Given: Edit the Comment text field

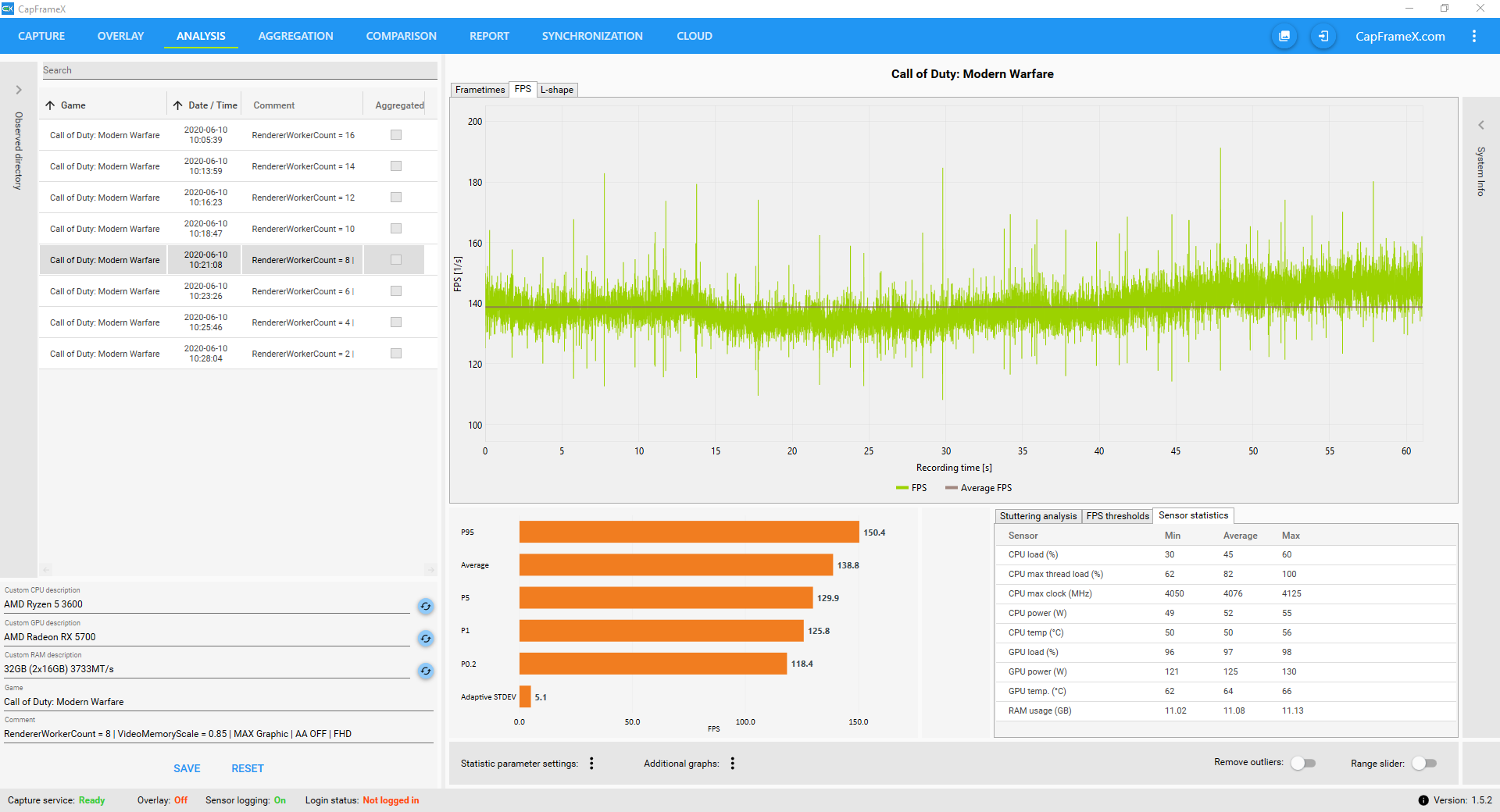Looking at the screenshot, I should [219, 734].
